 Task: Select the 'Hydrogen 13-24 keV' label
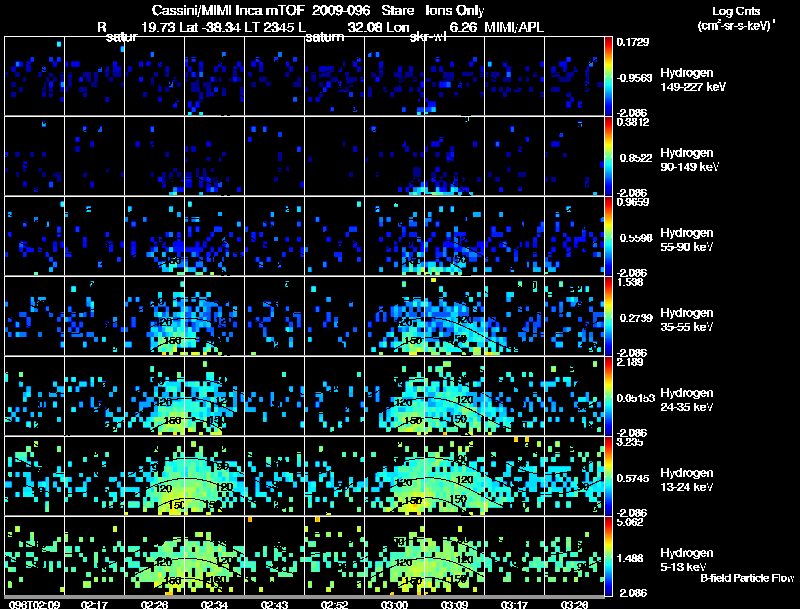pos(687,480)
